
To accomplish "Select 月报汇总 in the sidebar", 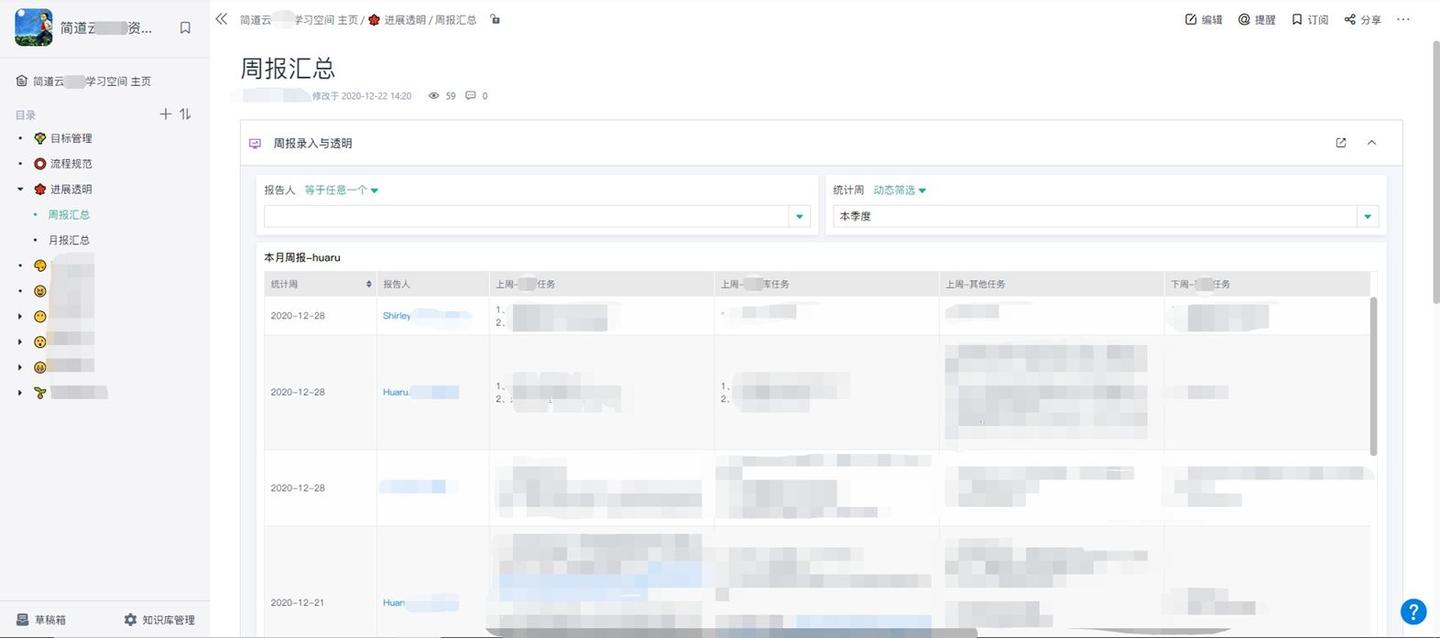I will click(69, 240).
